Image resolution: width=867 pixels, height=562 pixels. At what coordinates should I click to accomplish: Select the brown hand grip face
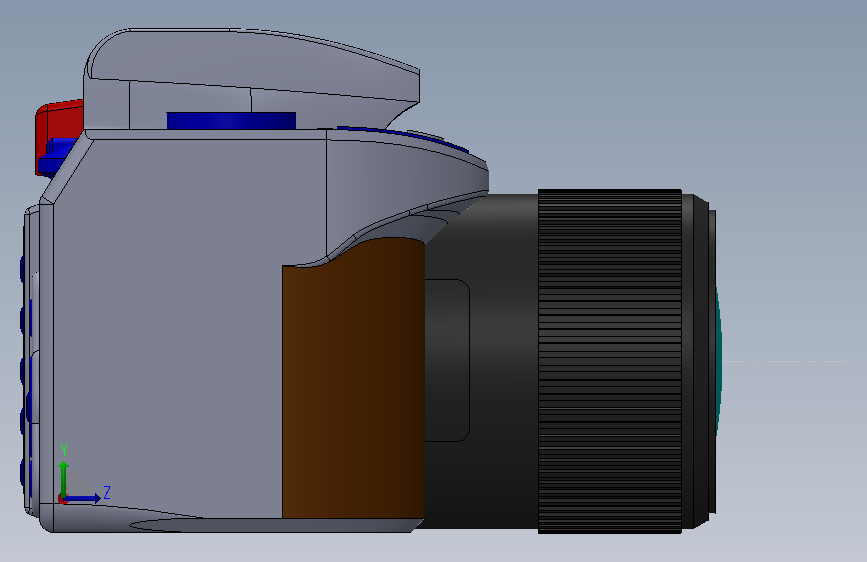353,378
